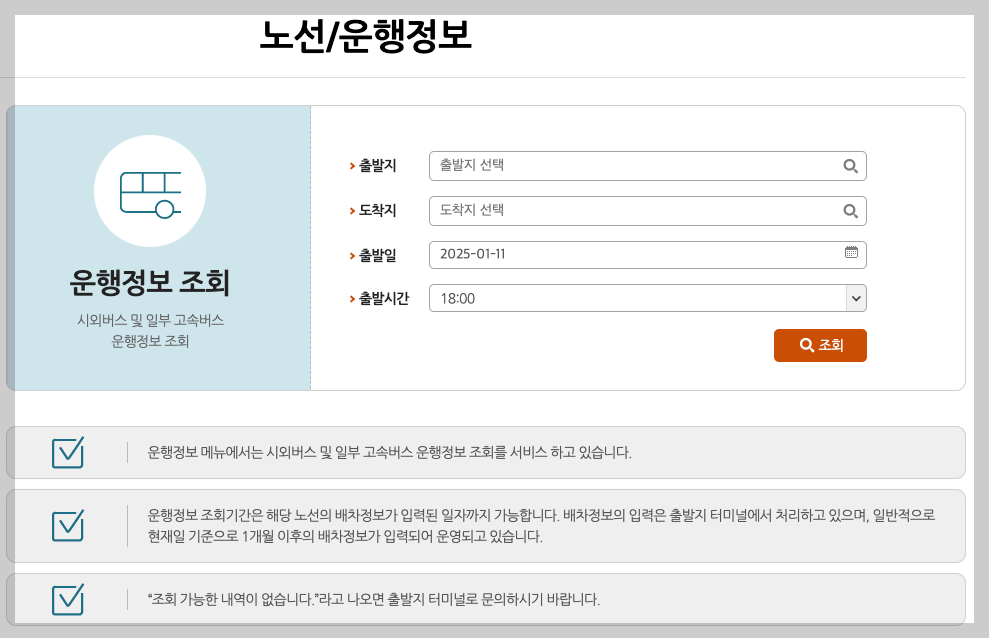Viewport: 989px width, 638px height.
Task: Click the checkmark icon beside the third notice
Action: tap(67, 600)
